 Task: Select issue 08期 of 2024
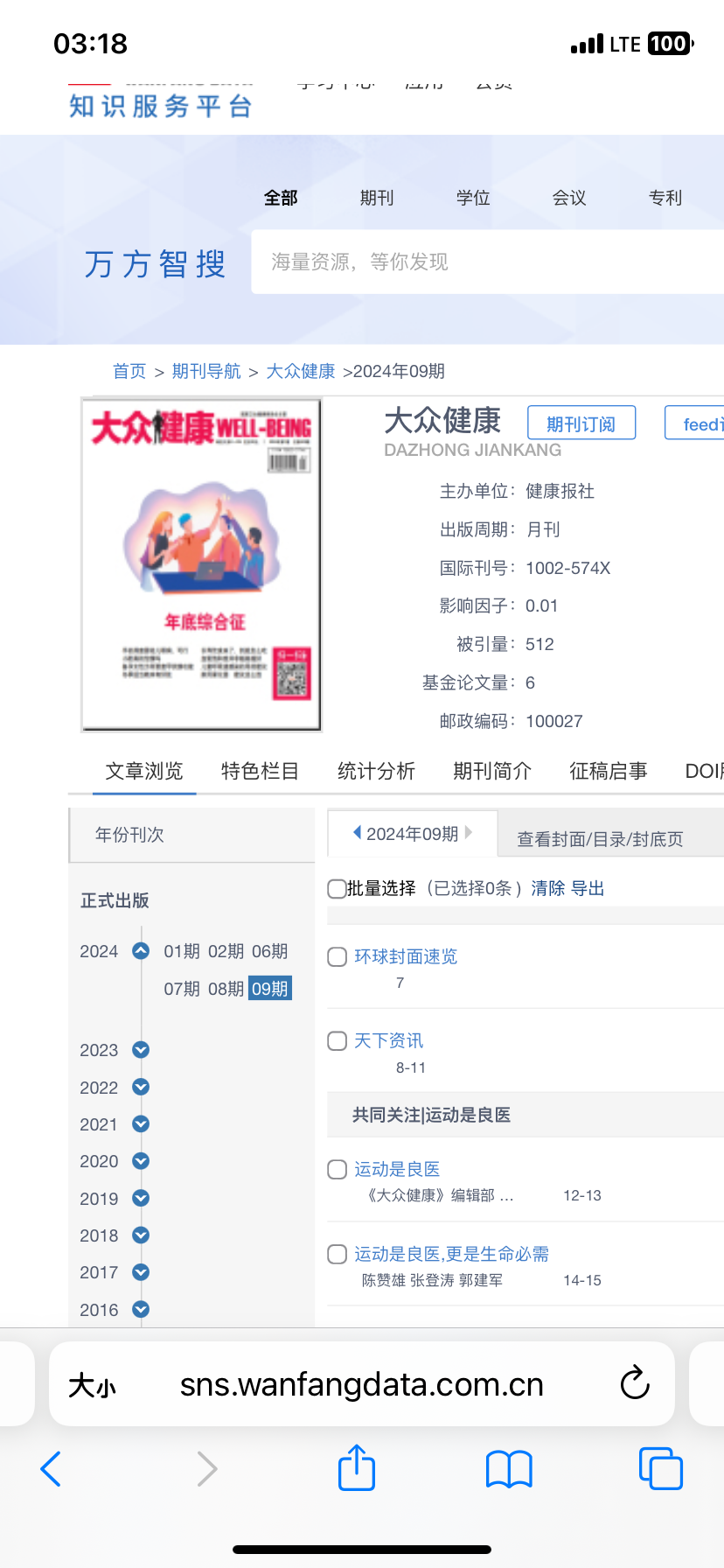pyautogui.click(x=226, y=989)
